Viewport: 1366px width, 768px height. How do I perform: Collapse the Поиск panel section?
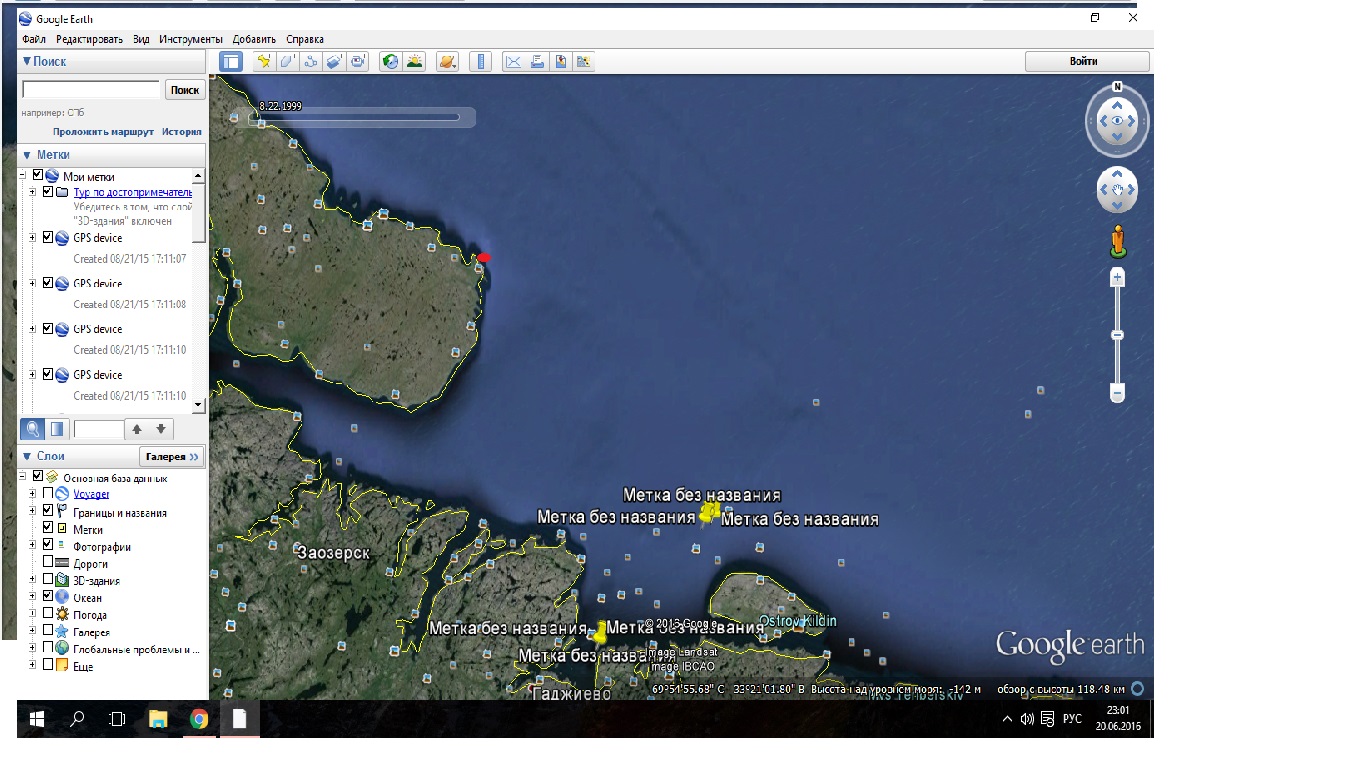(27, 61)
